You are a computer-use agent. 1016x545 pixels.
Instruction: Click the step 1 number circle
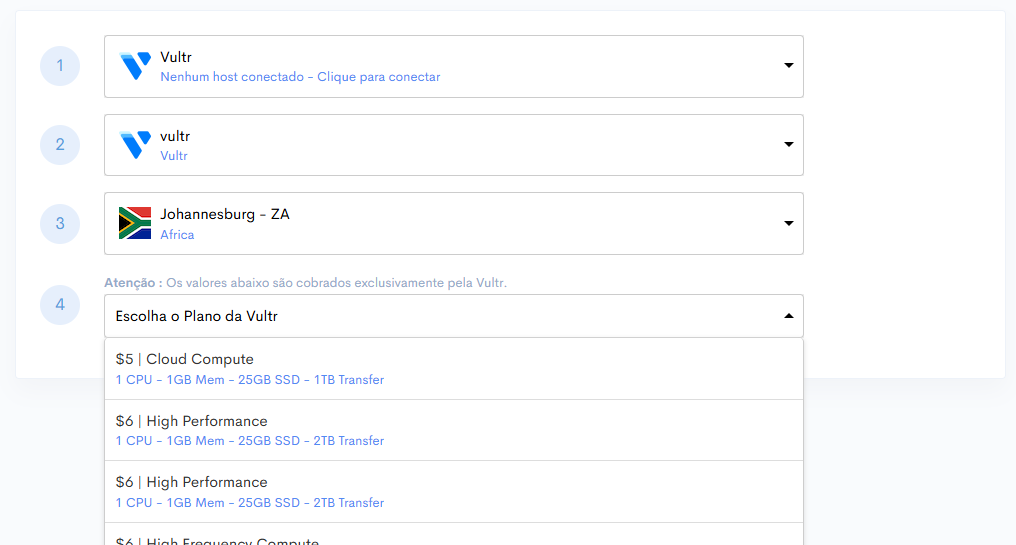pyautogui.click(x=60, y=65)
